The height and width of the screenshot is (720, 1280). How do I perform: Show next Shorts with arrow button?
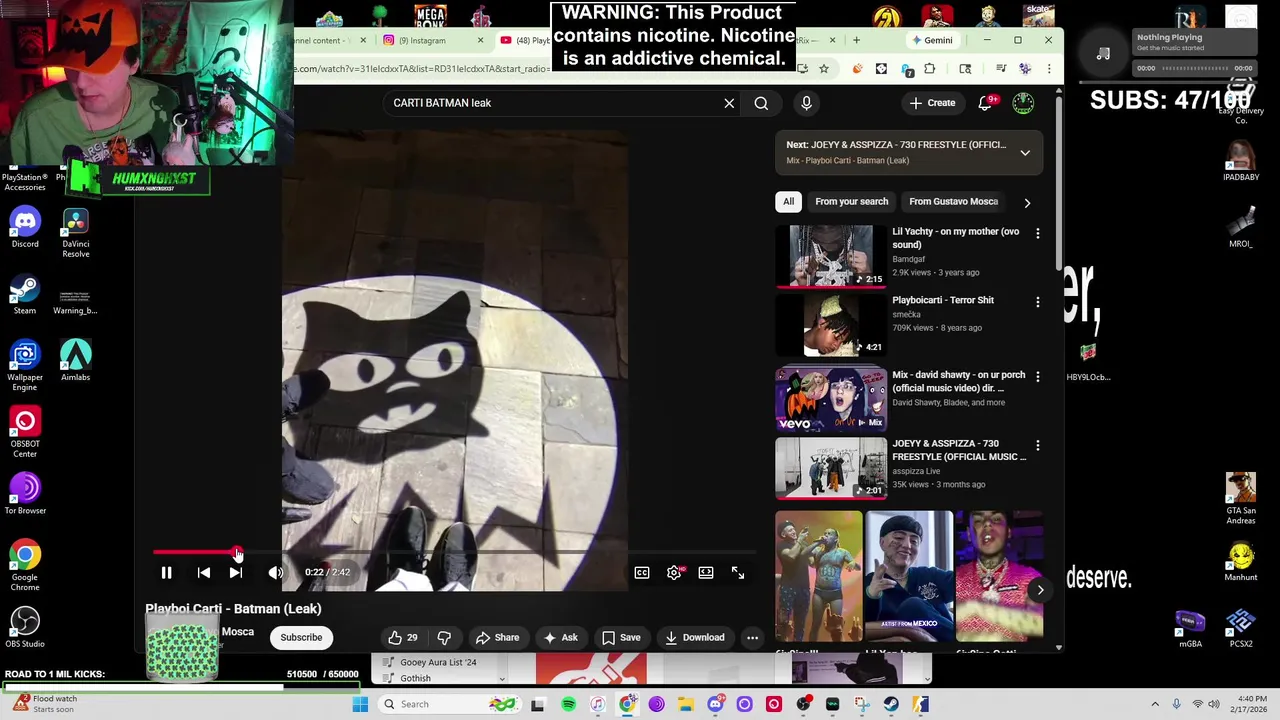pos(1040,590)
